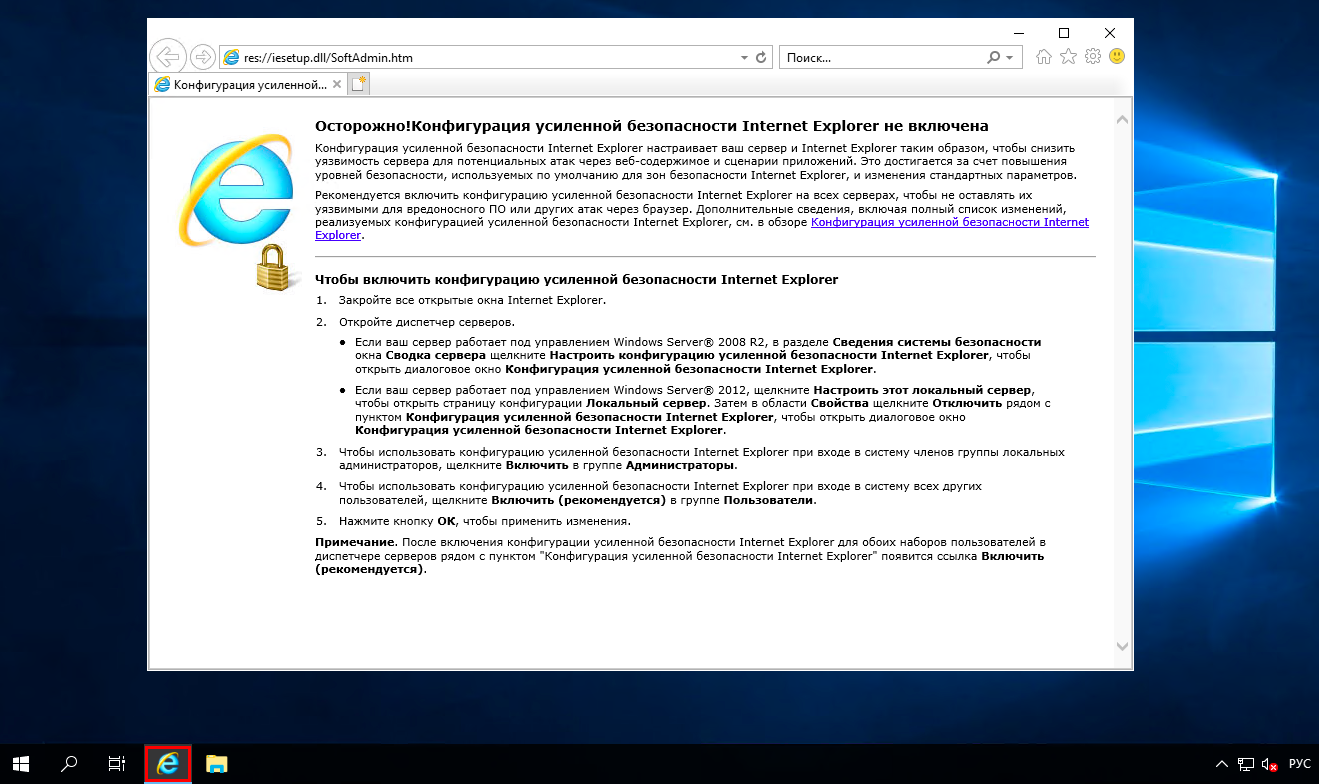Open the Home page icon

[1044, 57]
